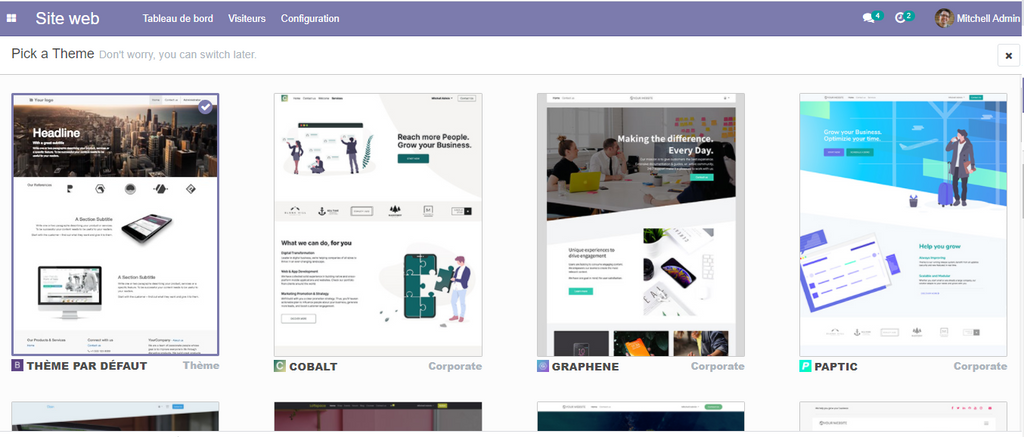Select the Graphene theme preview
Image resolution: width=1024 pixels, height=437 pixels.
tap(641, 225)
